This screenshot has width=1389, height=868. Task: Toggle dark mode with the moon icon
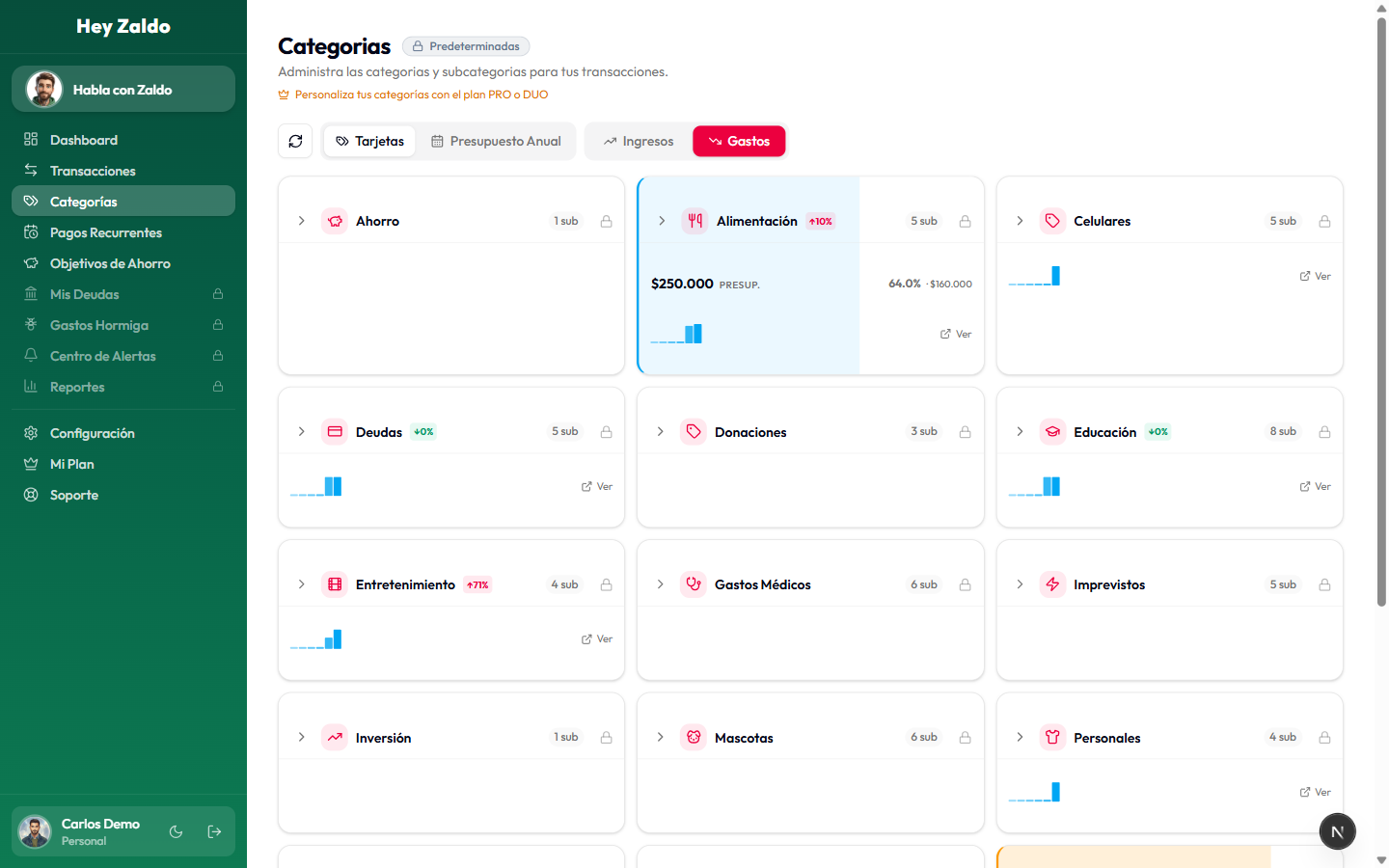(x=176, y=831)
